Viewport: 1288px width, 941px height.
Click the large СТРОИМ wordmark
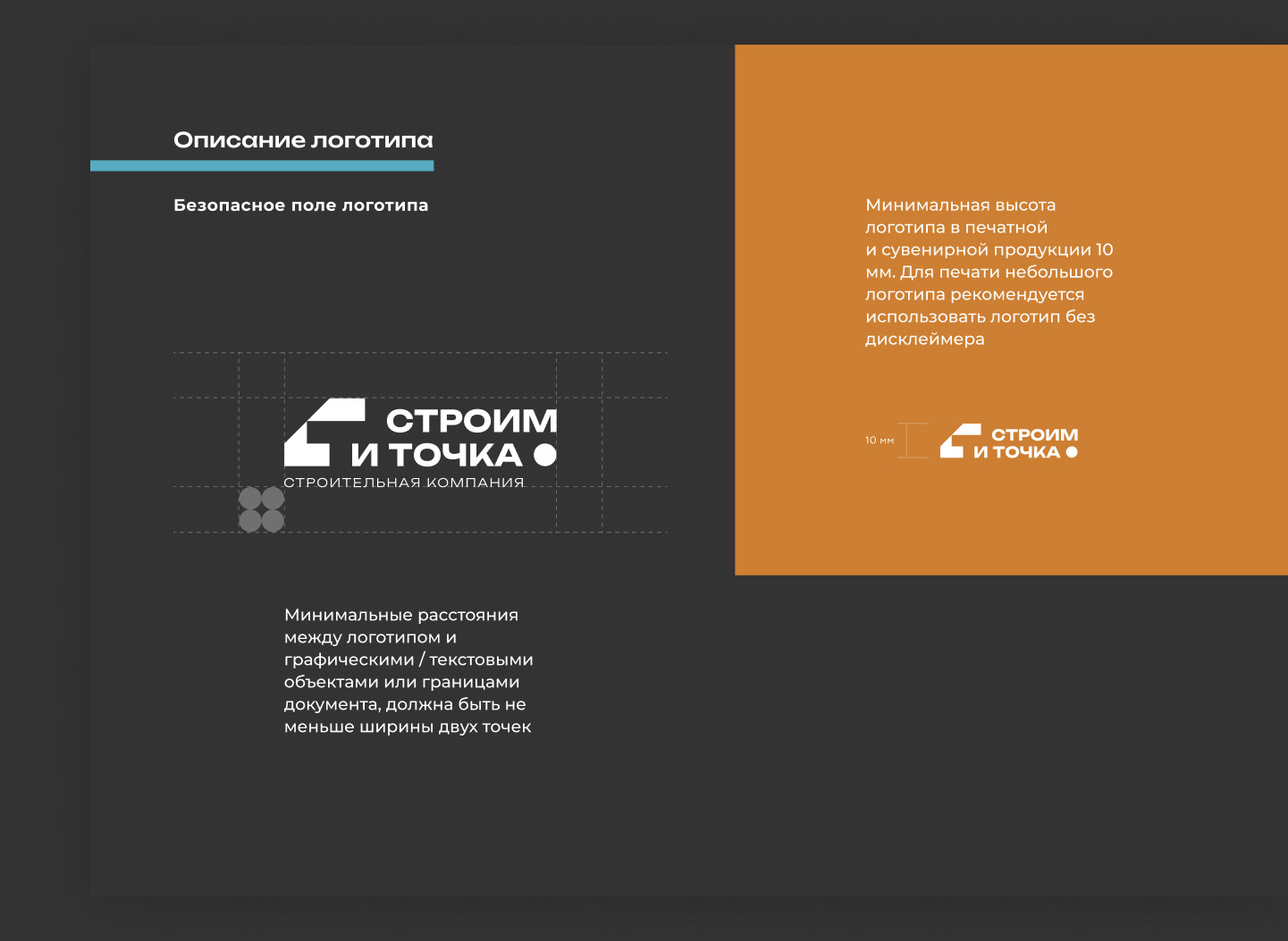coord(471,421)
